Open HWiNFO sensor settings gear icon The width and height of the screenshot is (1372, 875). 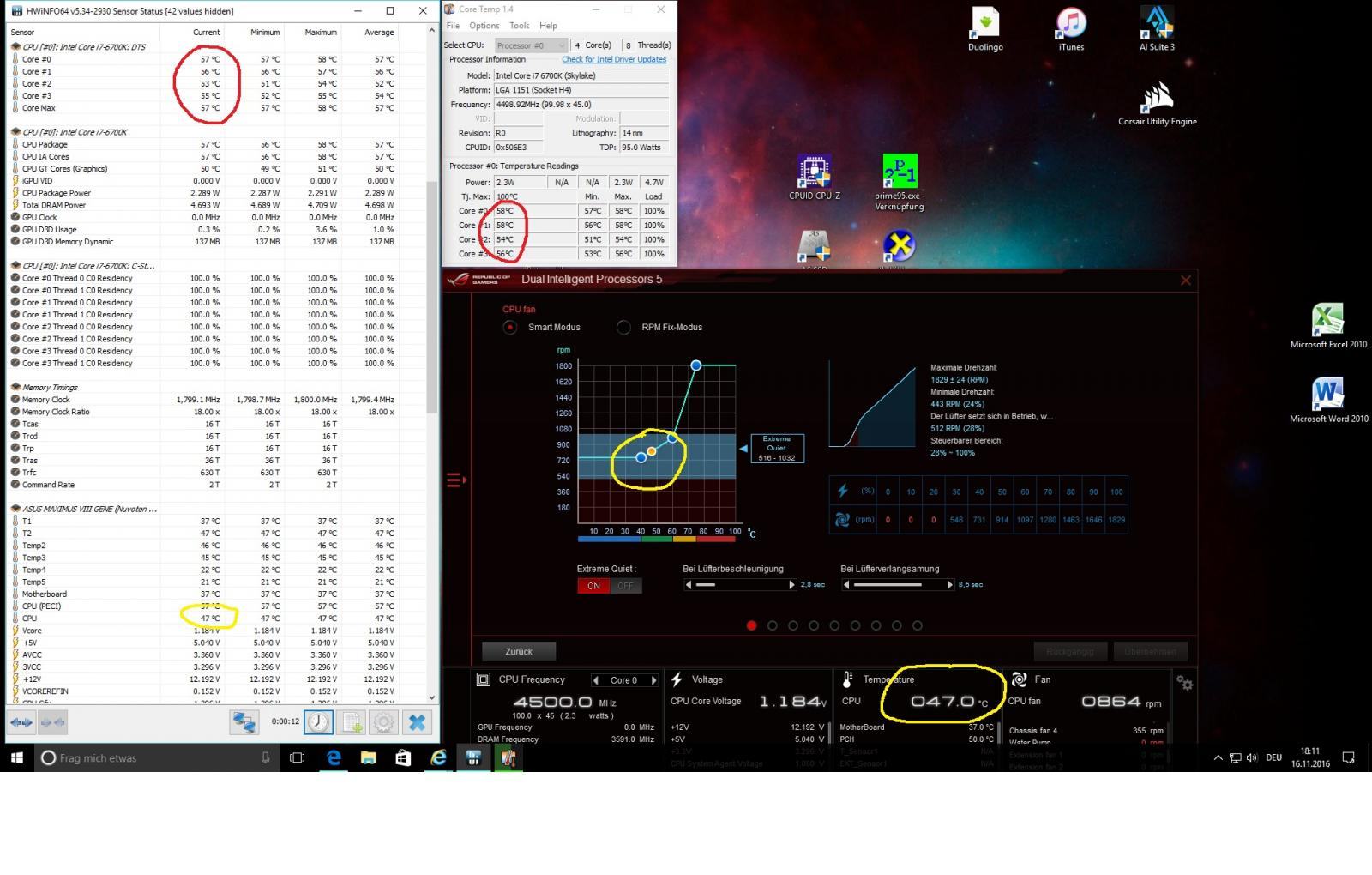click(x=383, y=722)
